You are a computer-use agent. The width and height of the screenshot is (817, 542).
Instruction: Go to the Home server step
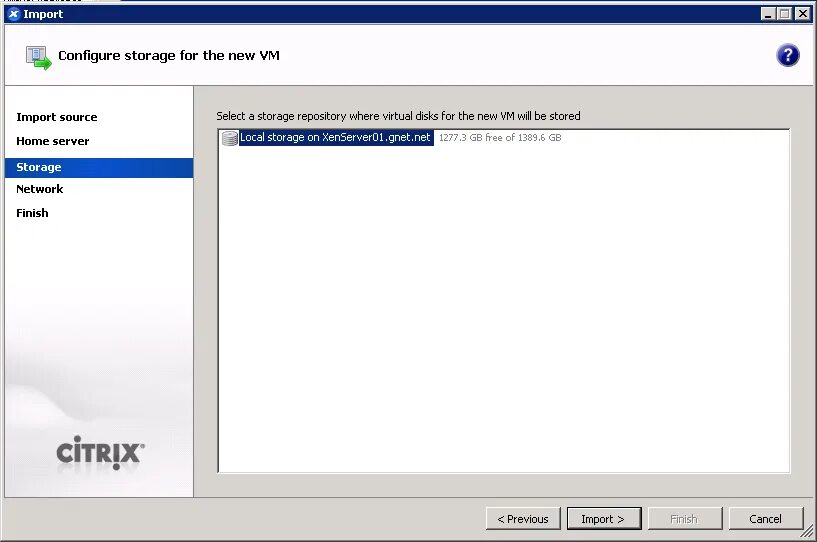pyautogui.click(x=53, y=141)
